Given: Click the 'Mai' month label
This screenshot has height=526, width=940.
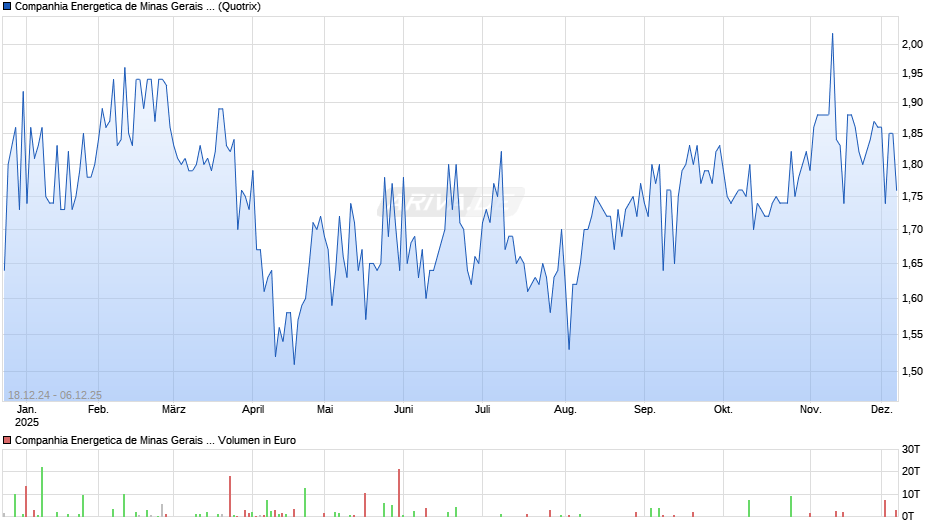Looking at the screenshot, I should (325, 410).
